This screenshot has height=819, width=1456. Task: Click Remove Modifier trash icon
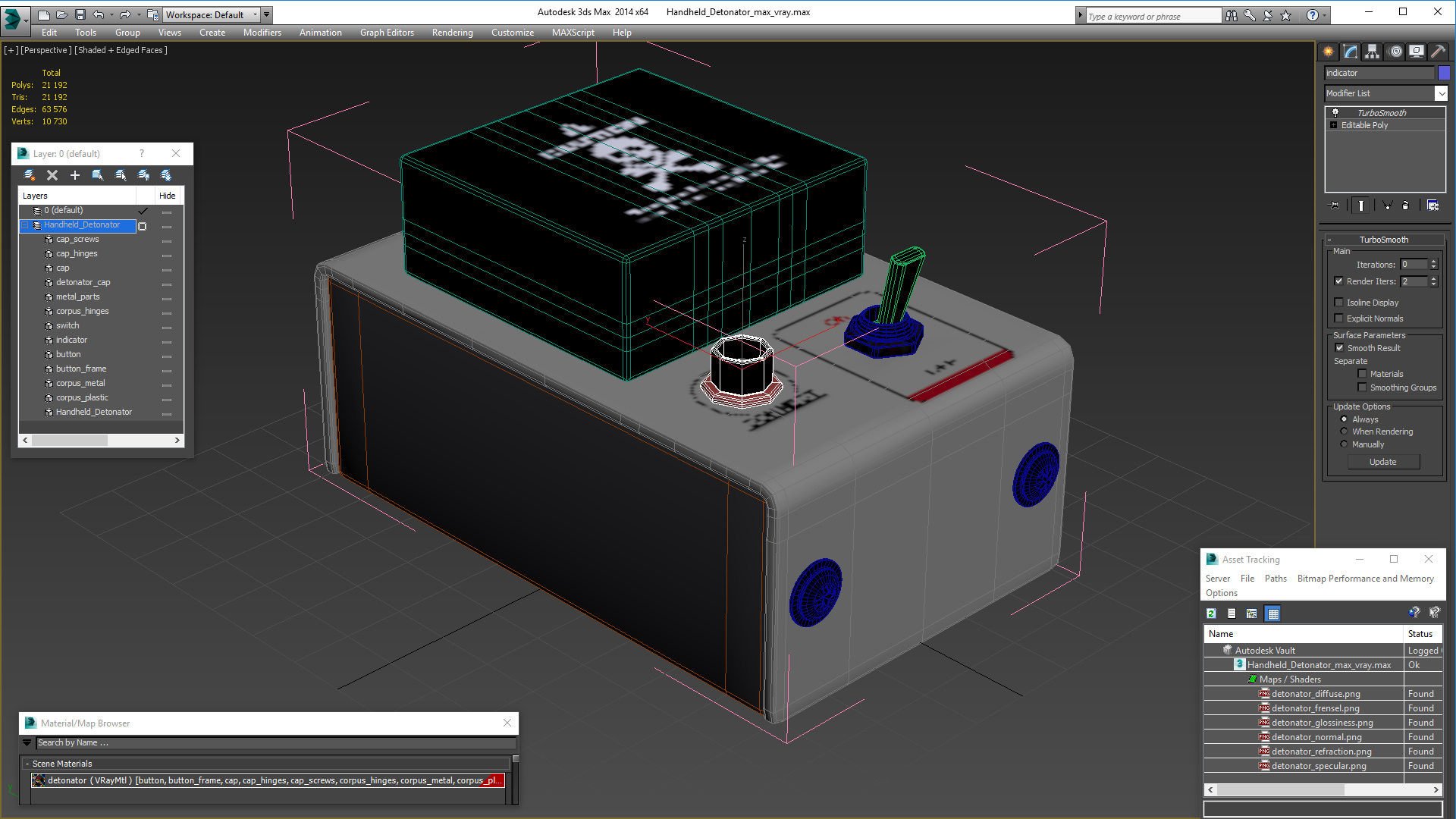[1406, 205]
